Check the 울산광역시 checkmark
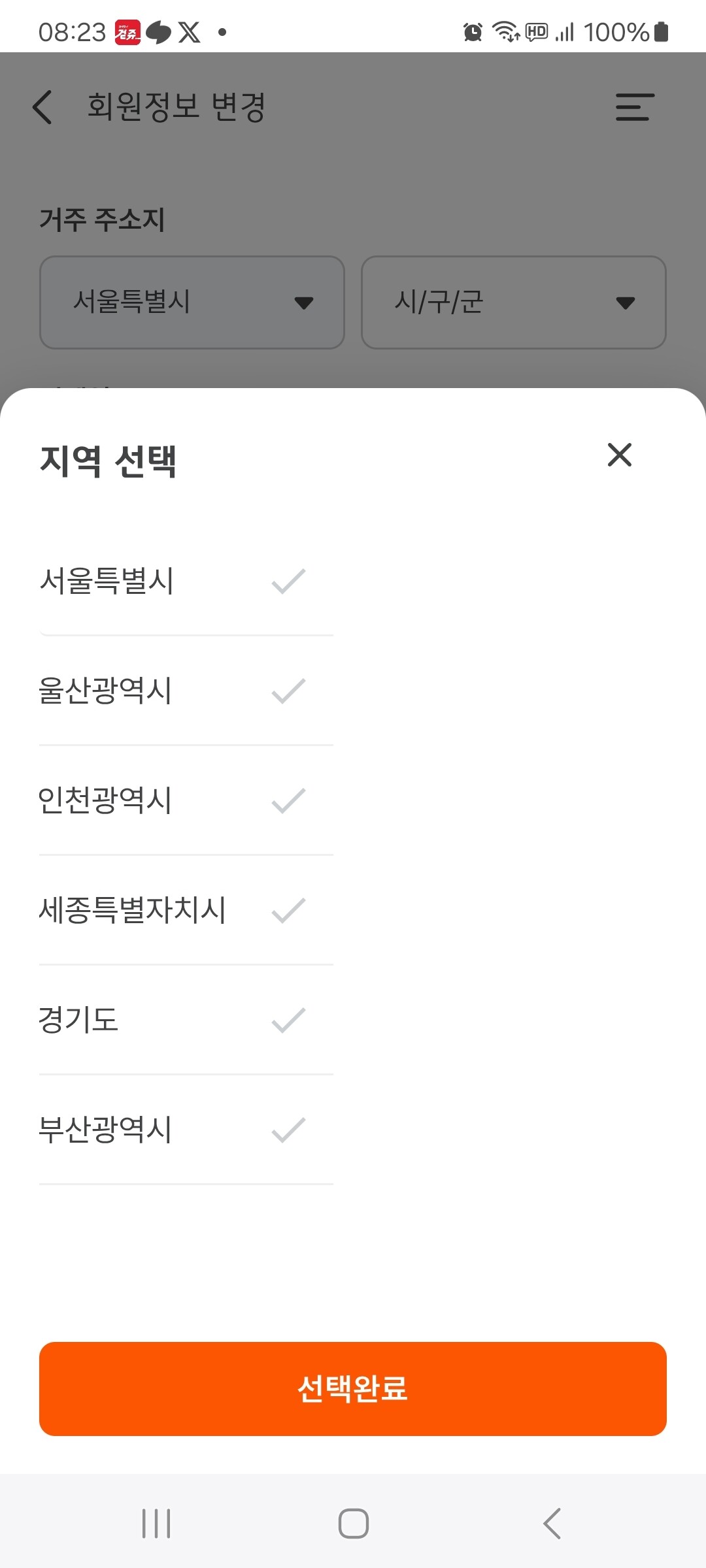 pyautogui.click(x=288, y=691)
